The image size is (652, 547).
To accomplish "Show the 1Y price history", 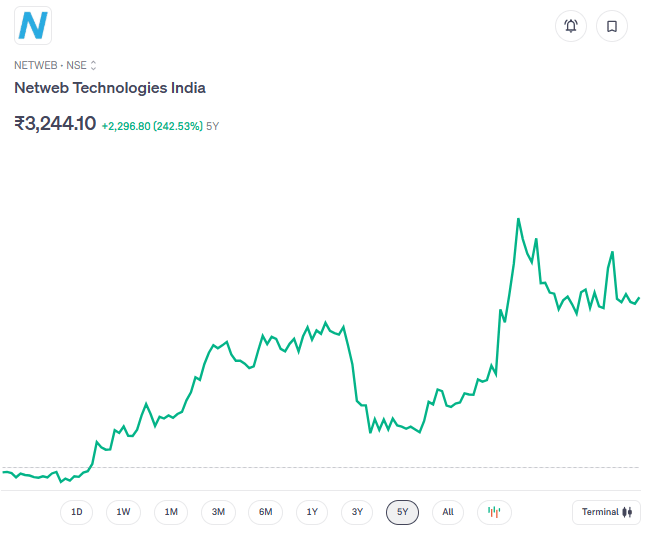I will click(x=312, y=512).
